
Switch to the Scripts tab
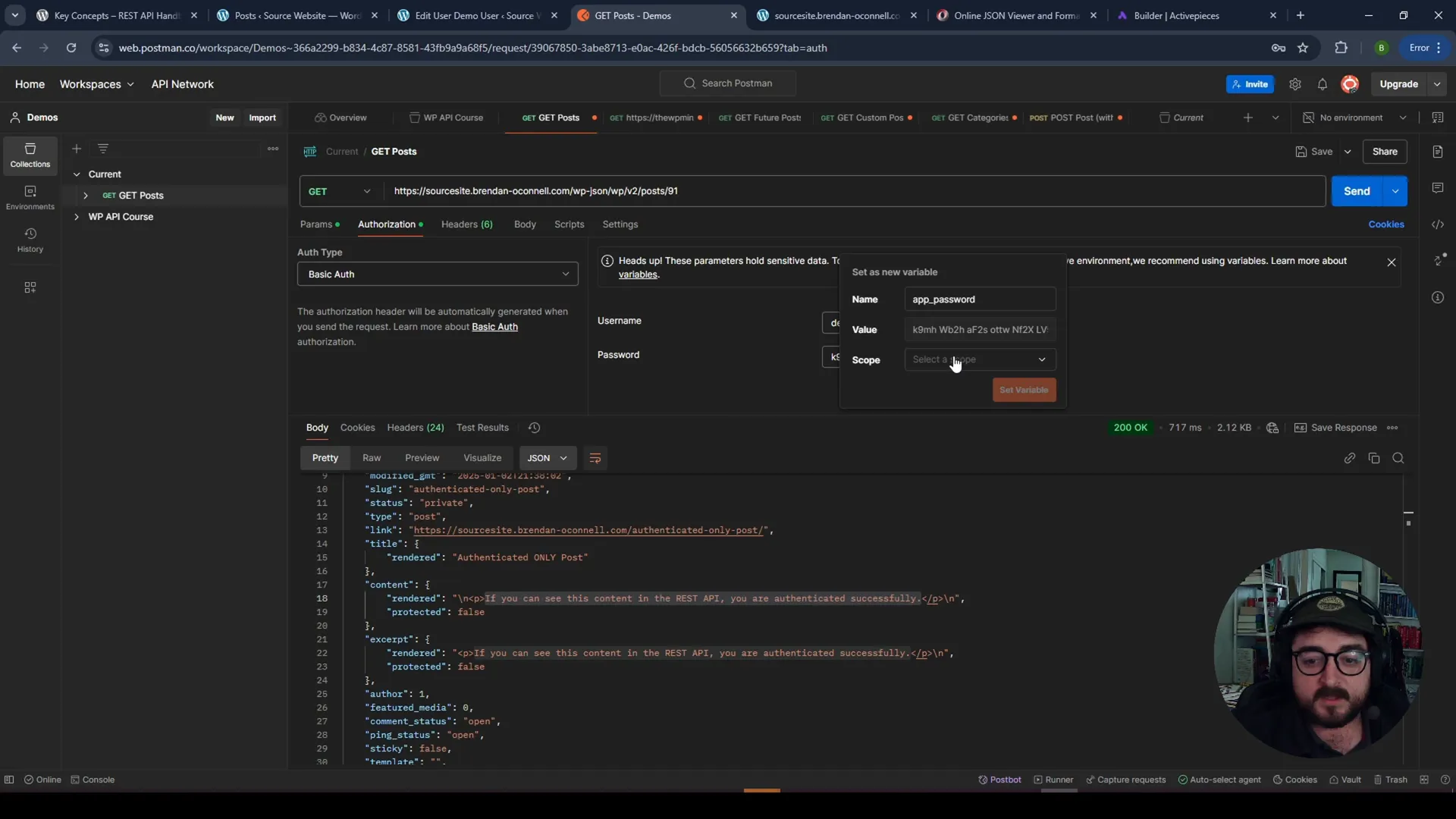(x=569, y=224)
